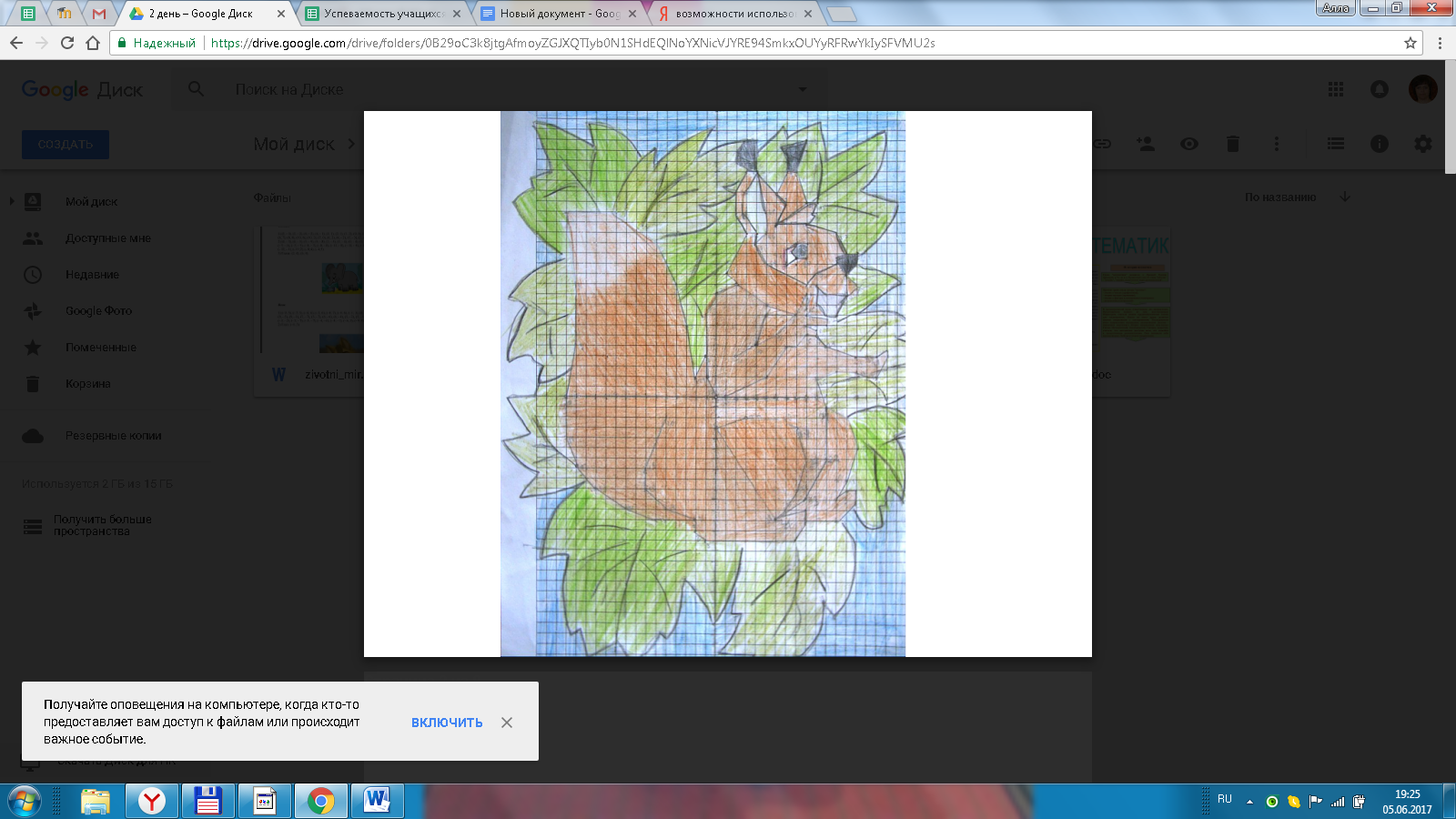Dismiss the notification popup with X
This screenshot has height=819, width=1456.
point(507,723)
